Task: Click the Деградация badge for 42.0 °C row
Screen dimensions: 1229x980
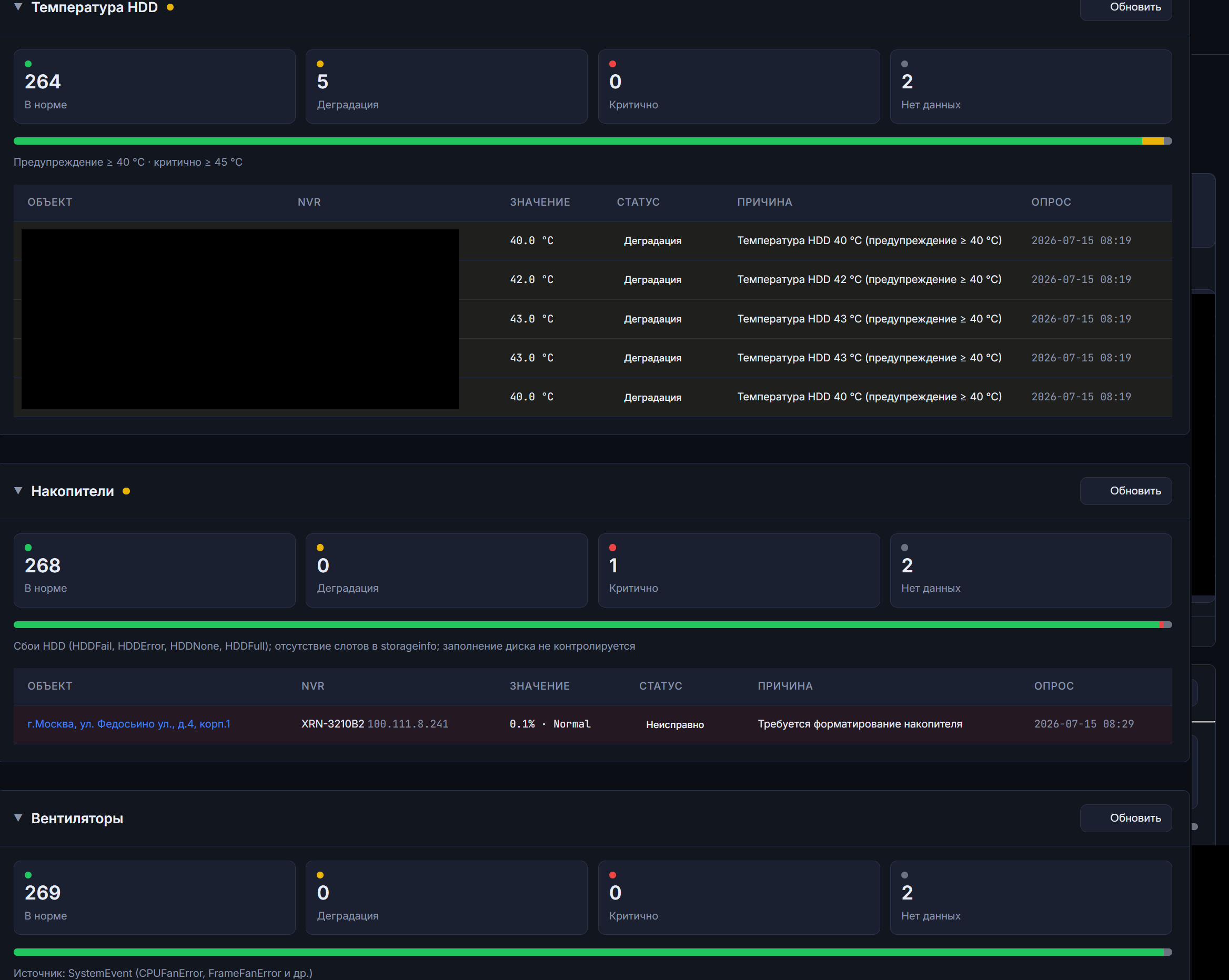Action: pos(652,279)
